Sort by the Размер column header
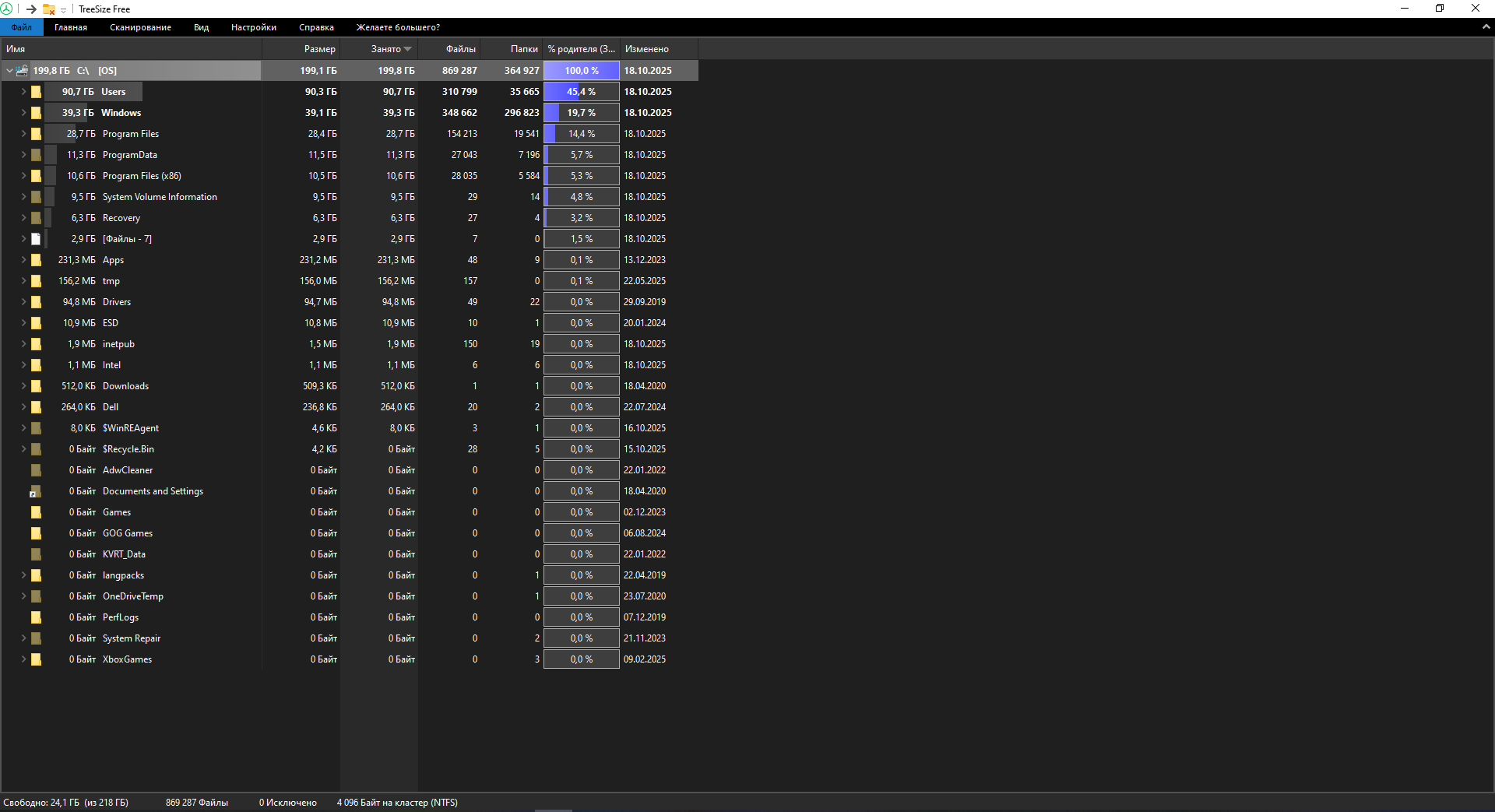Screen dimensions: 1495x812 click(x=301, y=49)
